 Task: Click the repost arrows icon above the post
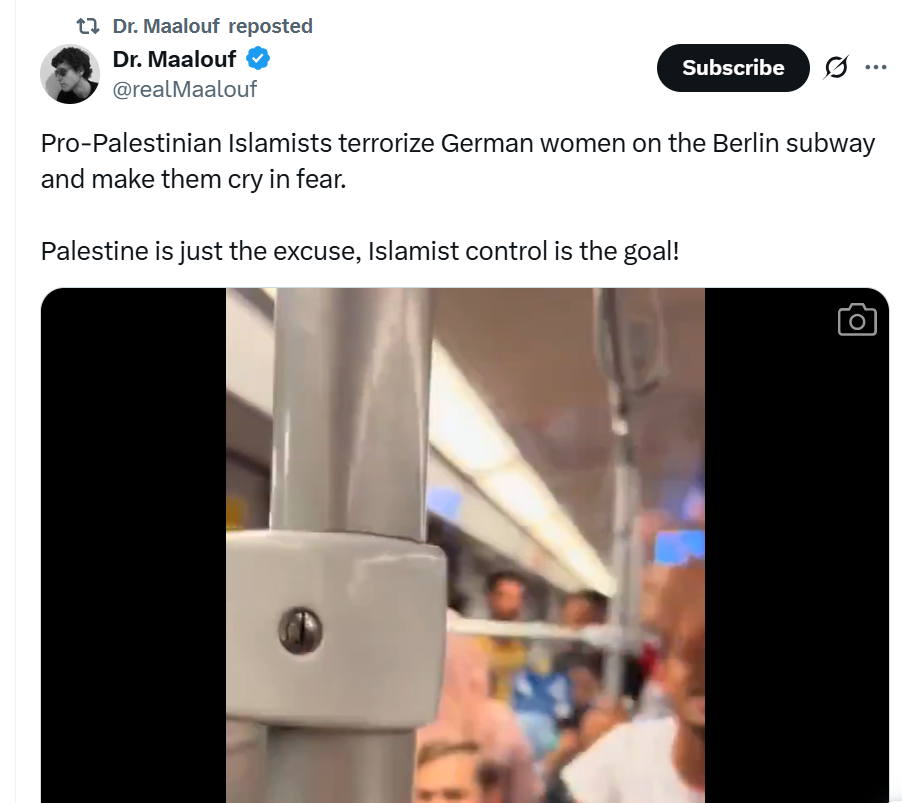(x=88, y=26)
